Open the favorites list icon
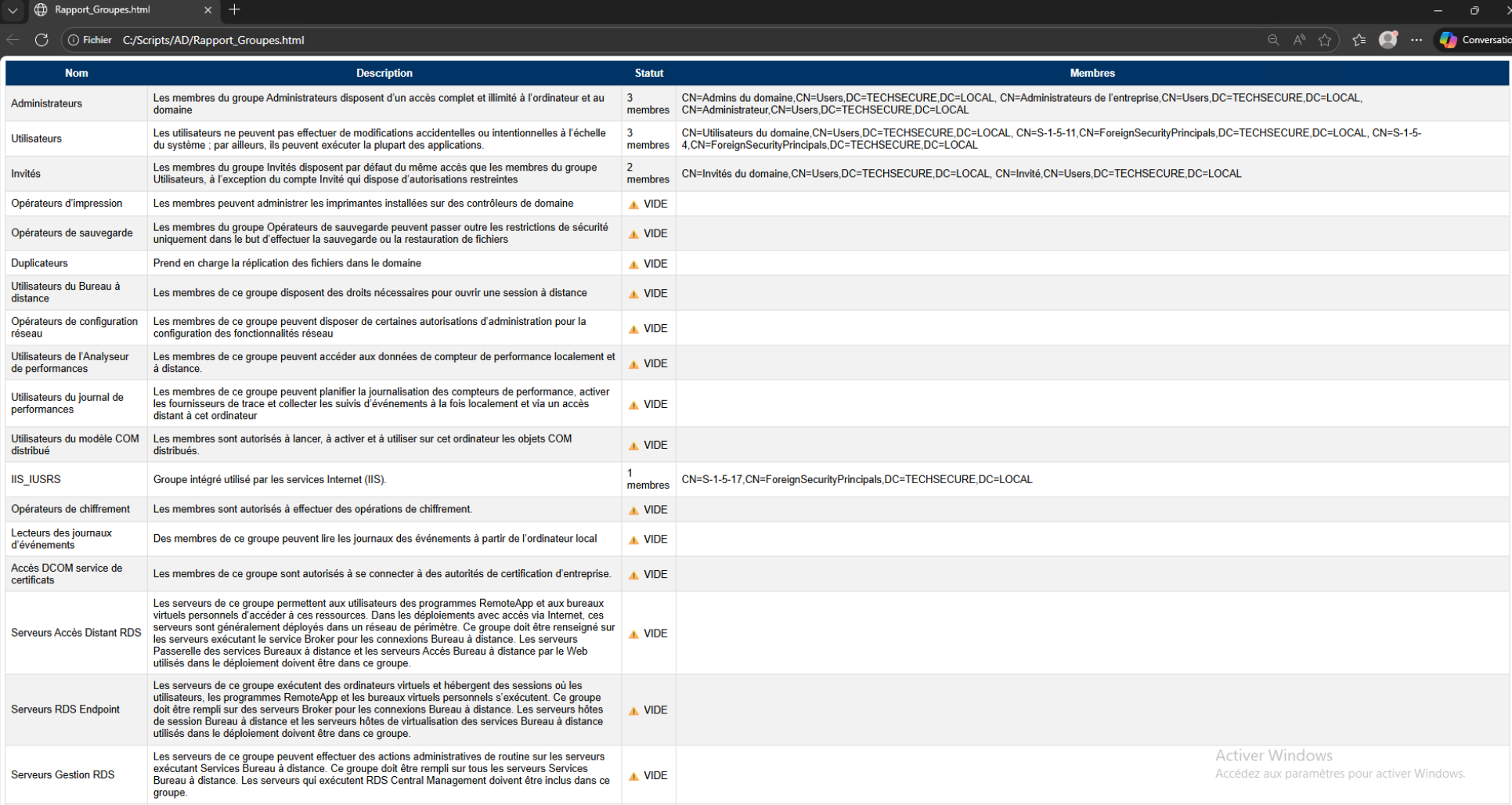The width and height of the screenshot is (1512, 805). (1359, 40)
